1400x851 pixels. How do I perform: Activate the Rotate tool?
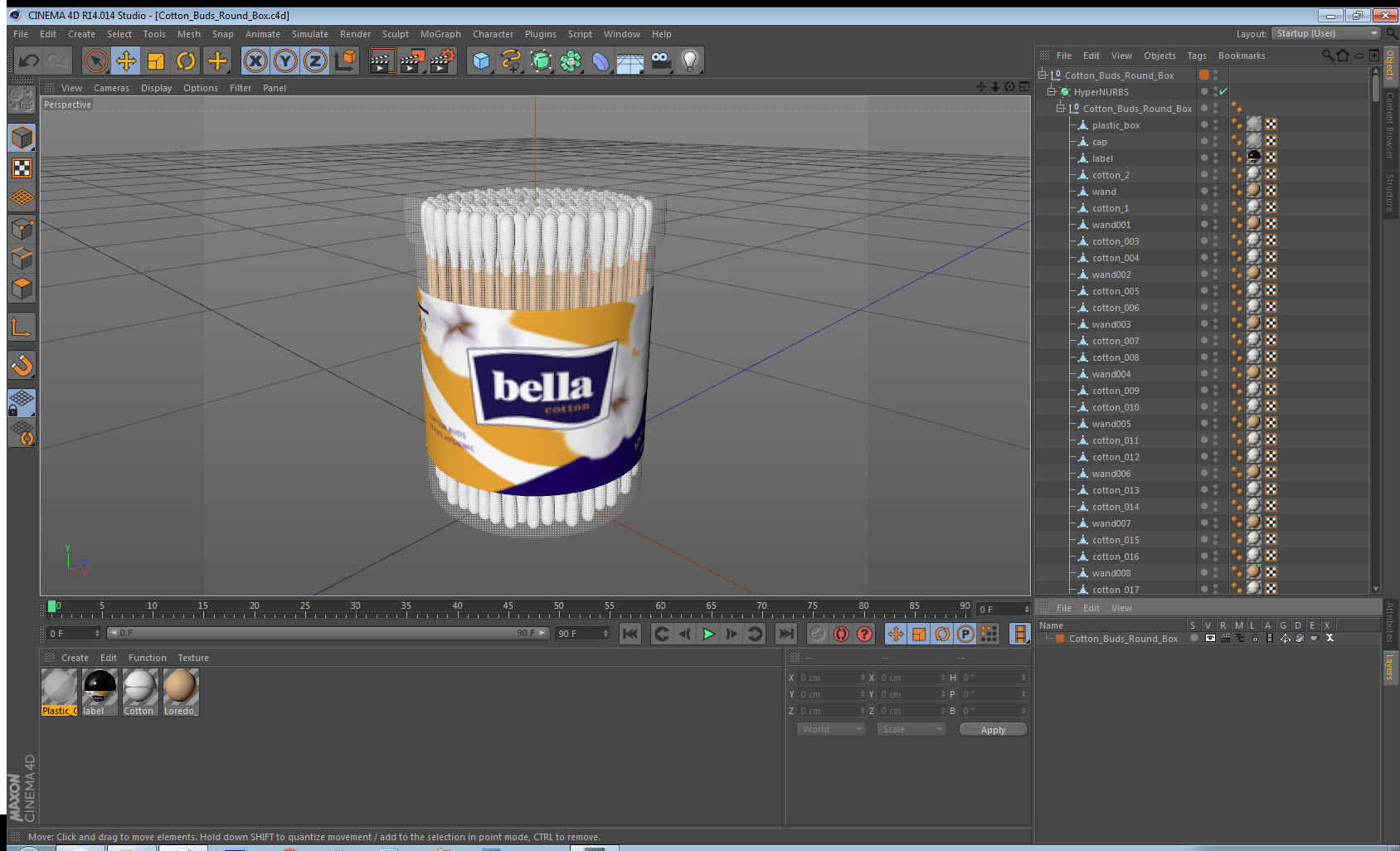tap(187, 61)
